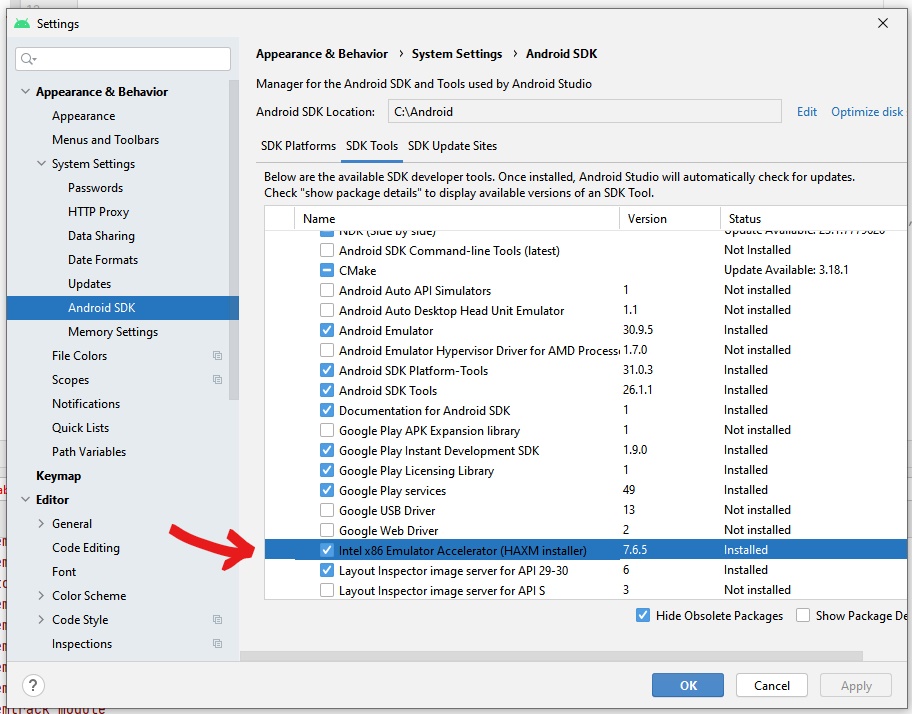Click System Settings in the breadcrumb

457,54
